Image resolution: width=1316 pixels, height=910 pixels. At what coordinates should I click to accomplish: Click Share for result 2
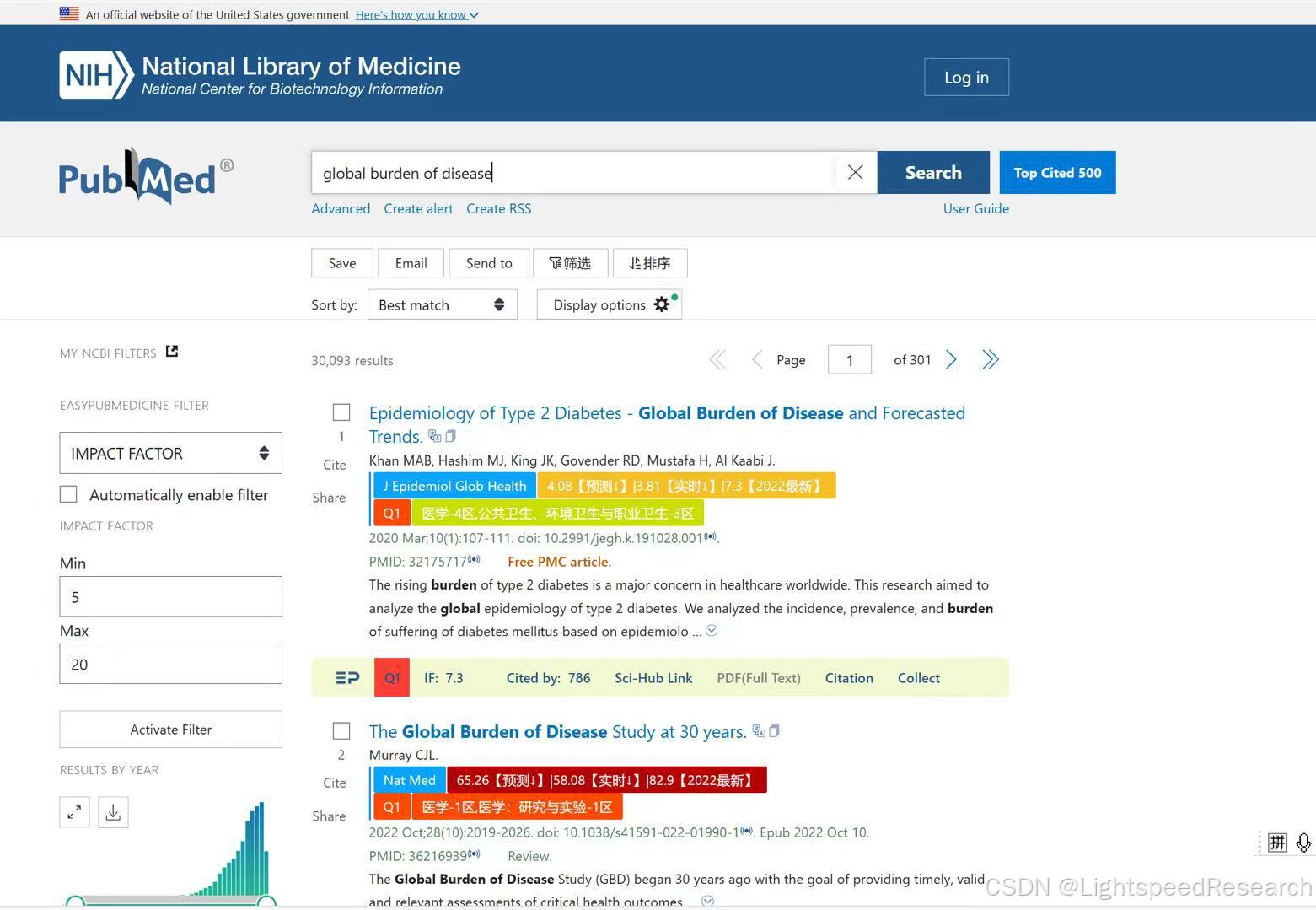tap(329, 816)
